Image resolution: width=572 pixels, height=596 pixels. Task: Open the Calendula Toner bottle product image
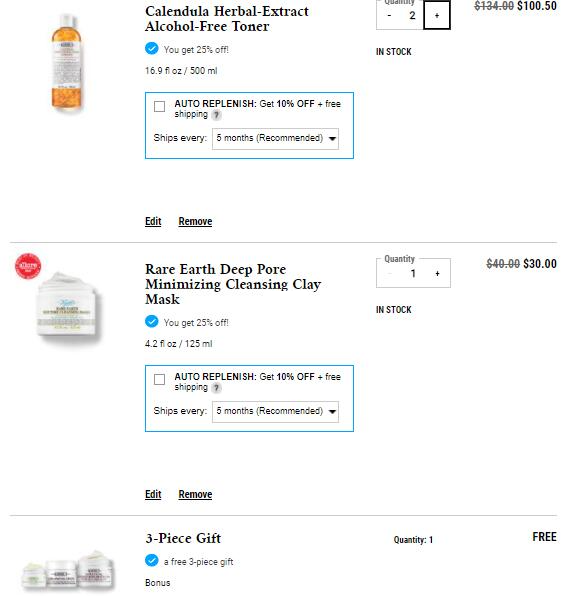tap(66, 63)
